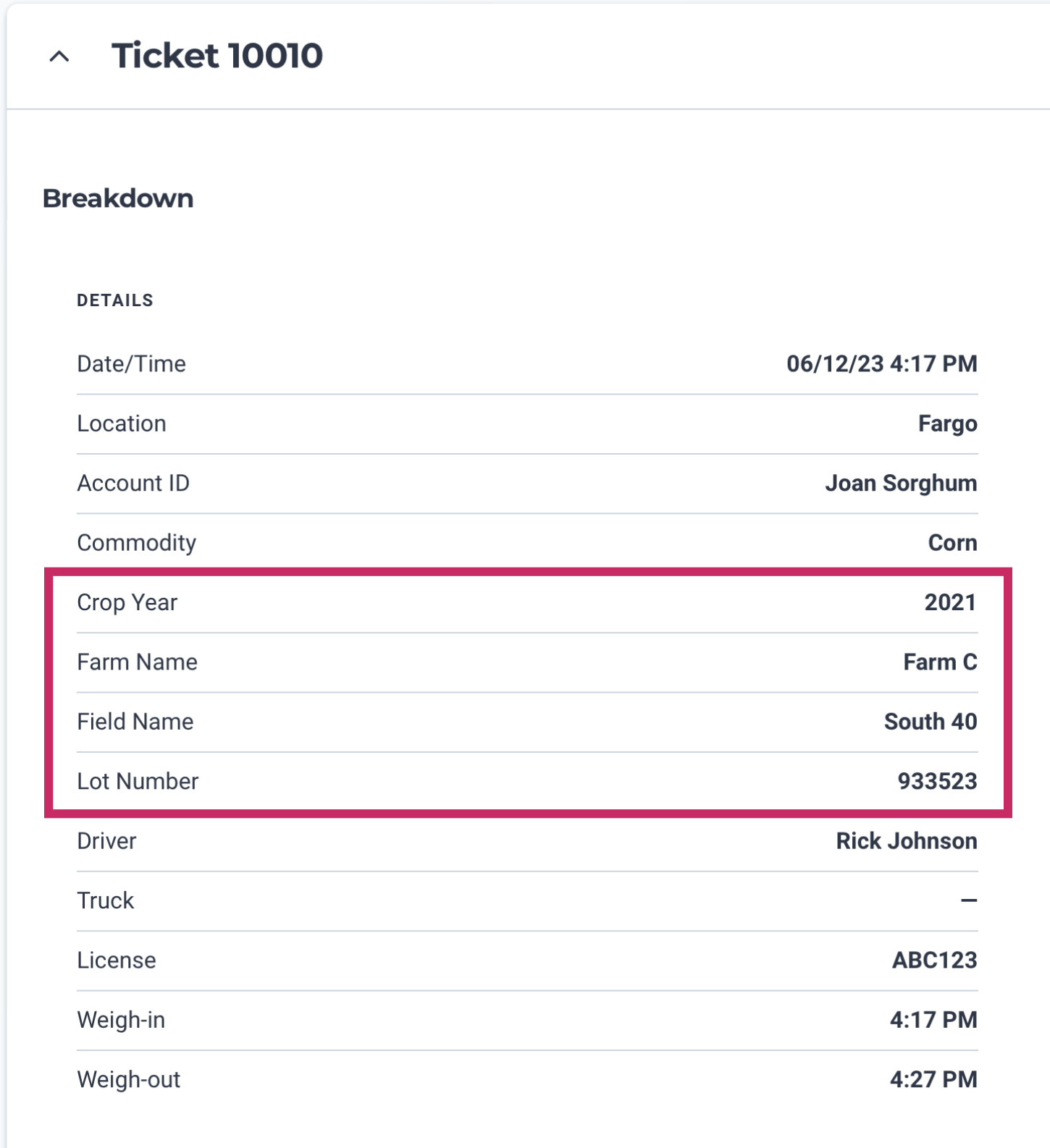Viewport: 1050px width, 1148px height.
Task: Click the license value ABC123
Action: [x=934, y=960]
